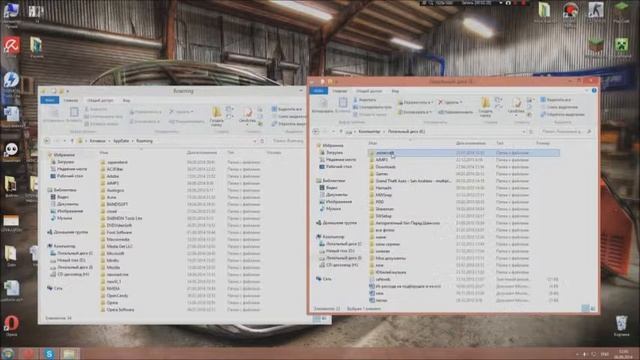Click search magnifier in Local Disk E window

589,131
